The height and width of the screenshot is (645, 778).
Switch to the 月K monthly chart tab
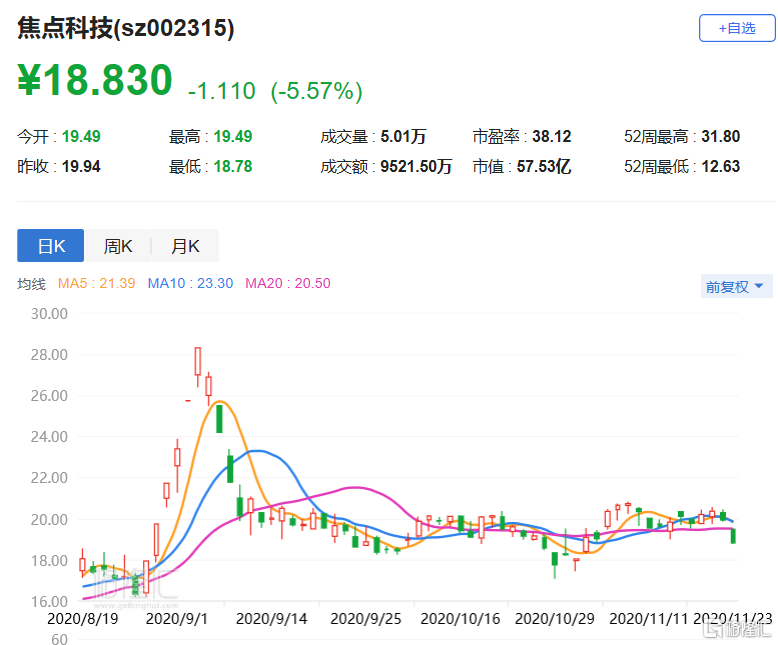pyautogui.click(x=185, y=246)
